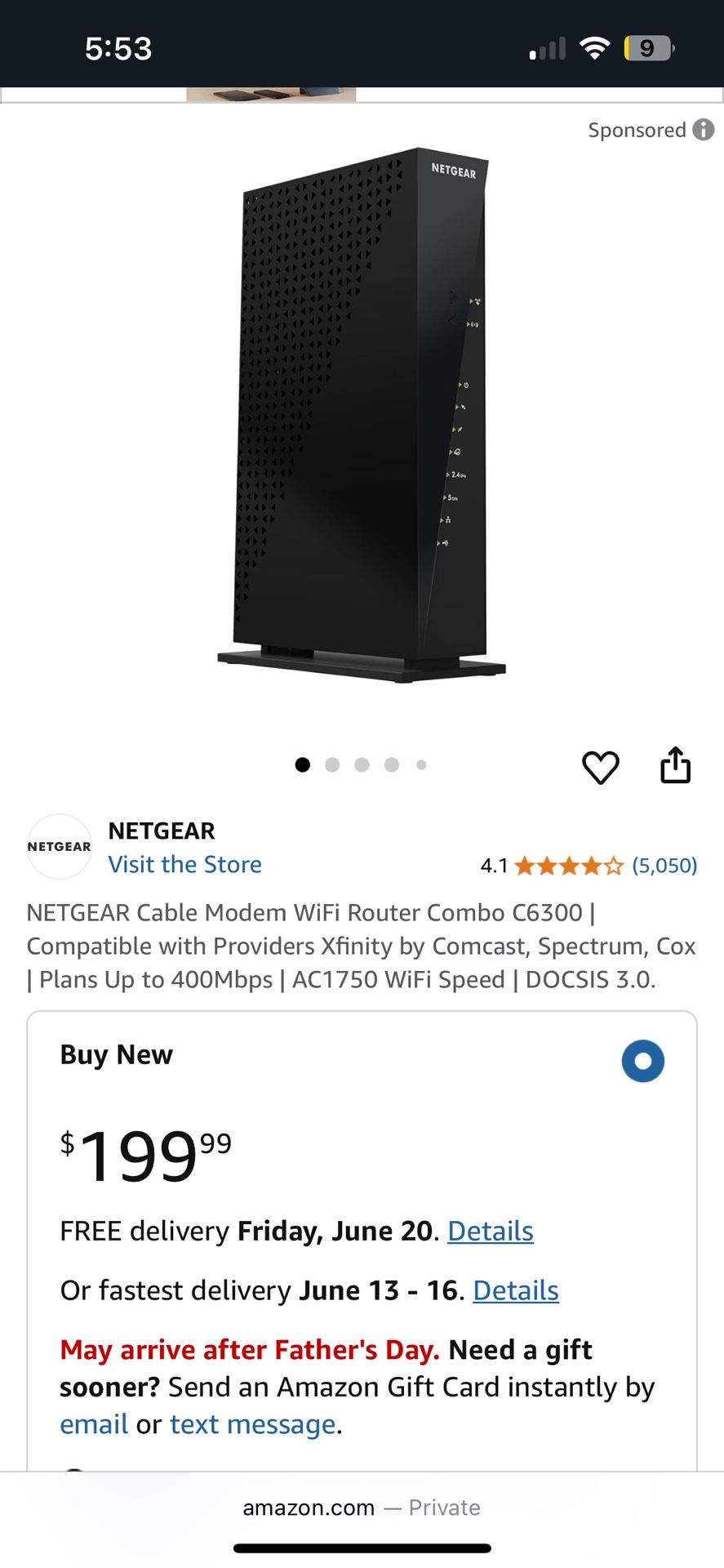Open the 5,050 reviews link
Image resolution: width=724 pixels, height=1568 pixels.
pyautogui.click(x=664, y=866)
